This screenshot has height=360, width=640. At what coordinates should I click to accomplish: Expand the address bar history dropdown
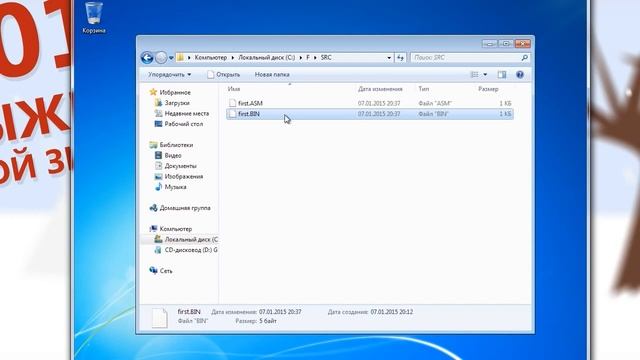[x=389, y=58]
